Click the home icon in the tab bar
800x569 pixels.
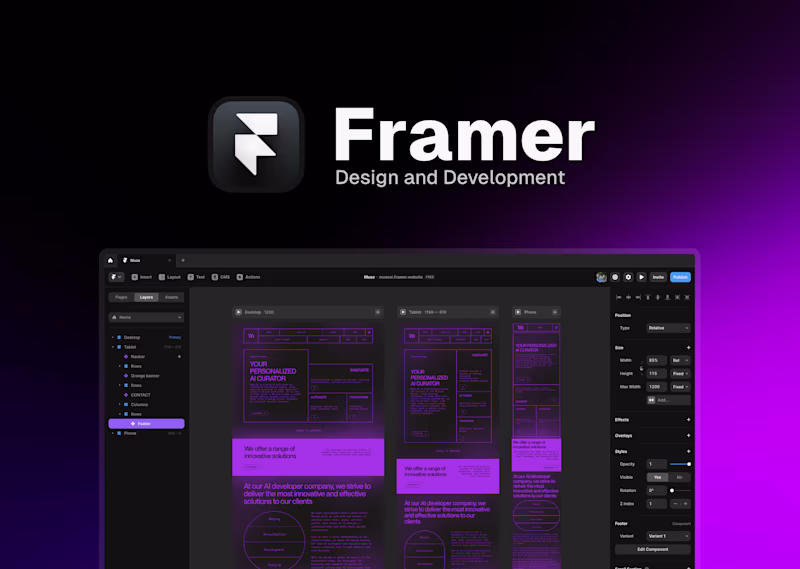tap(110, 260)
